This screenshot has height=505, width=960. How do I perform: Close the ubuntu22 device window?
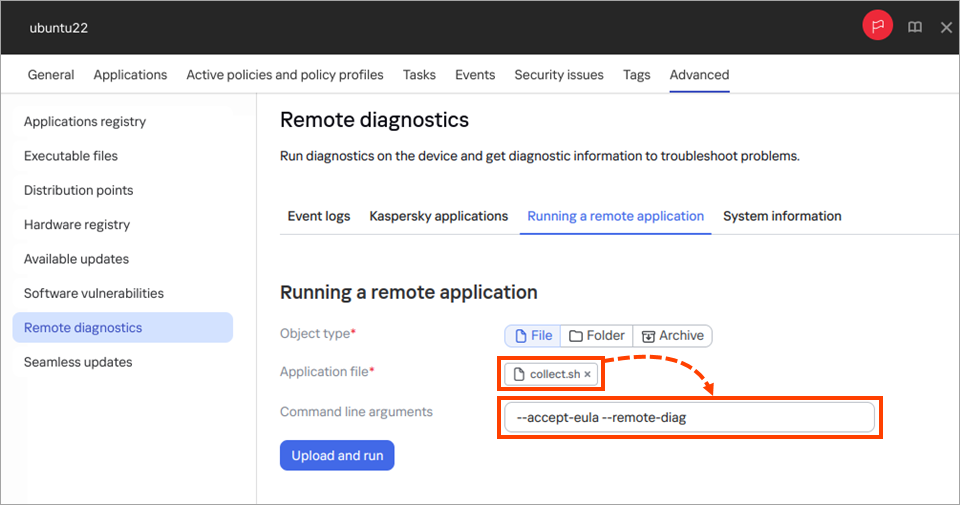[946, 27]
